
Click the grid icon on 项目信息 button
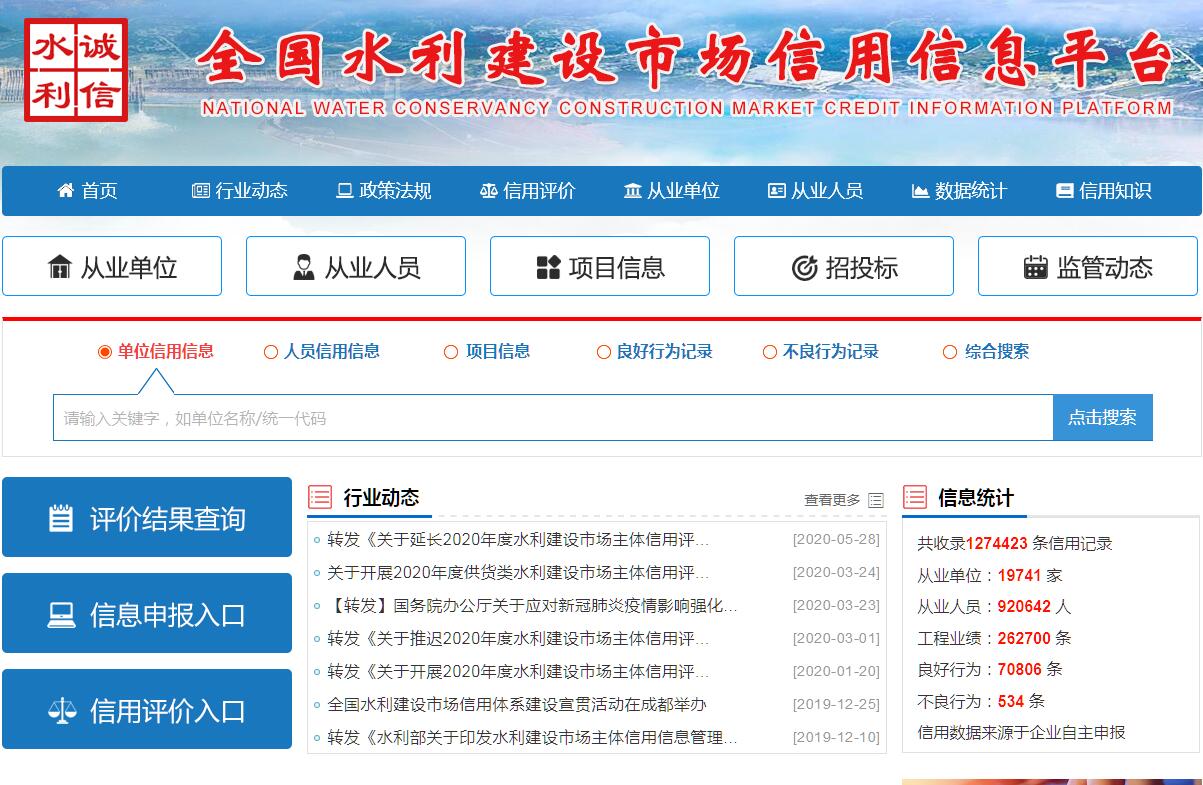tap(548, 267)
